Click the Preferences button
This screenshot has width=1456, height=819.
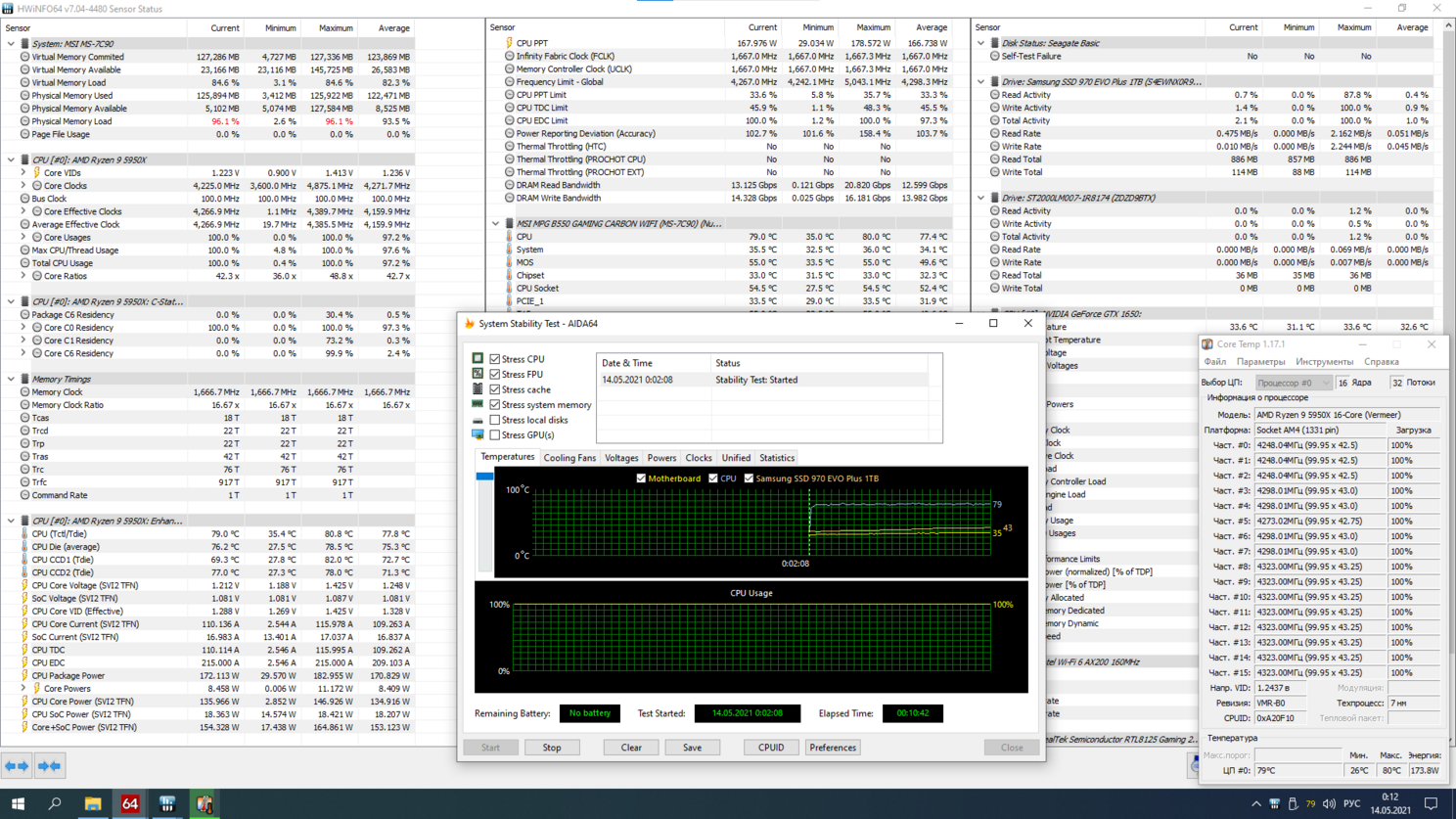coord(832,748)
